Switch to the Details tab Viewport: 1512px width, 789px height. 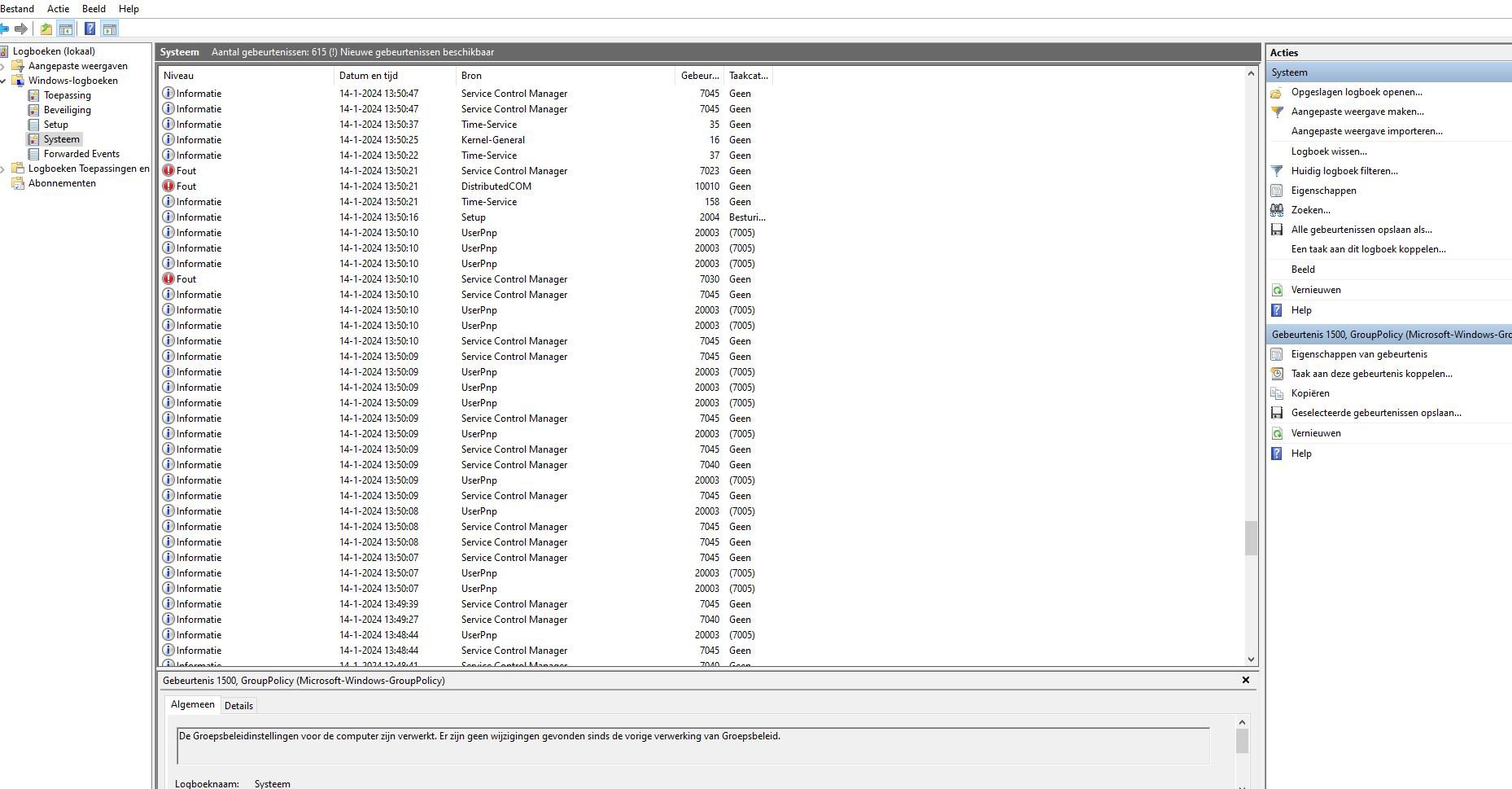[x=238, y=706]
